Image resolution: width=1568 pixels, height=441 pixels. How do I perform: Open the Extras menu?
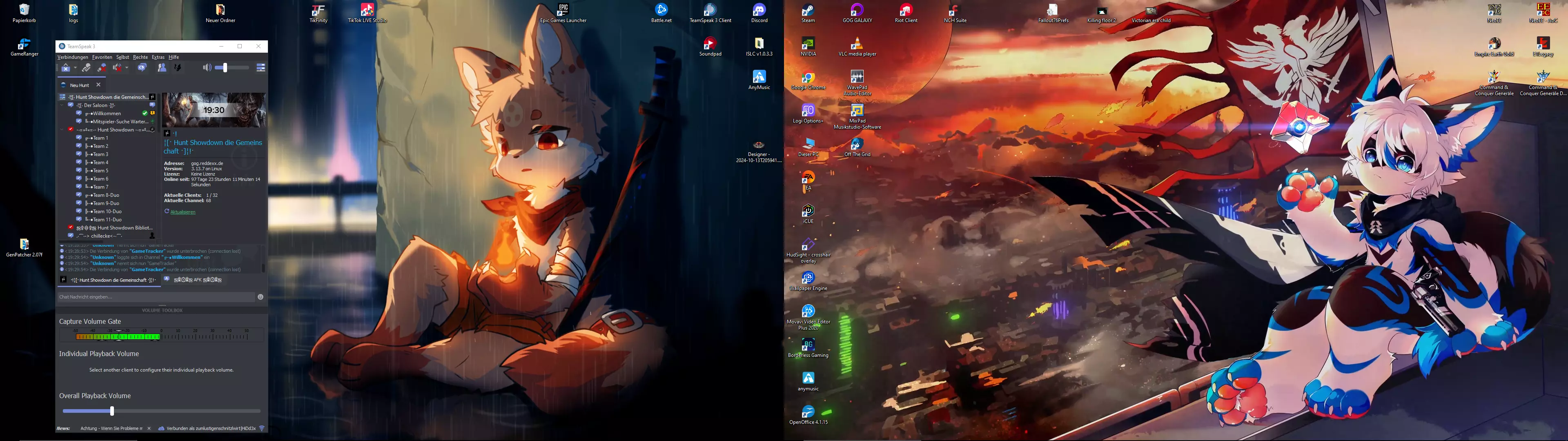pos(158,57)
